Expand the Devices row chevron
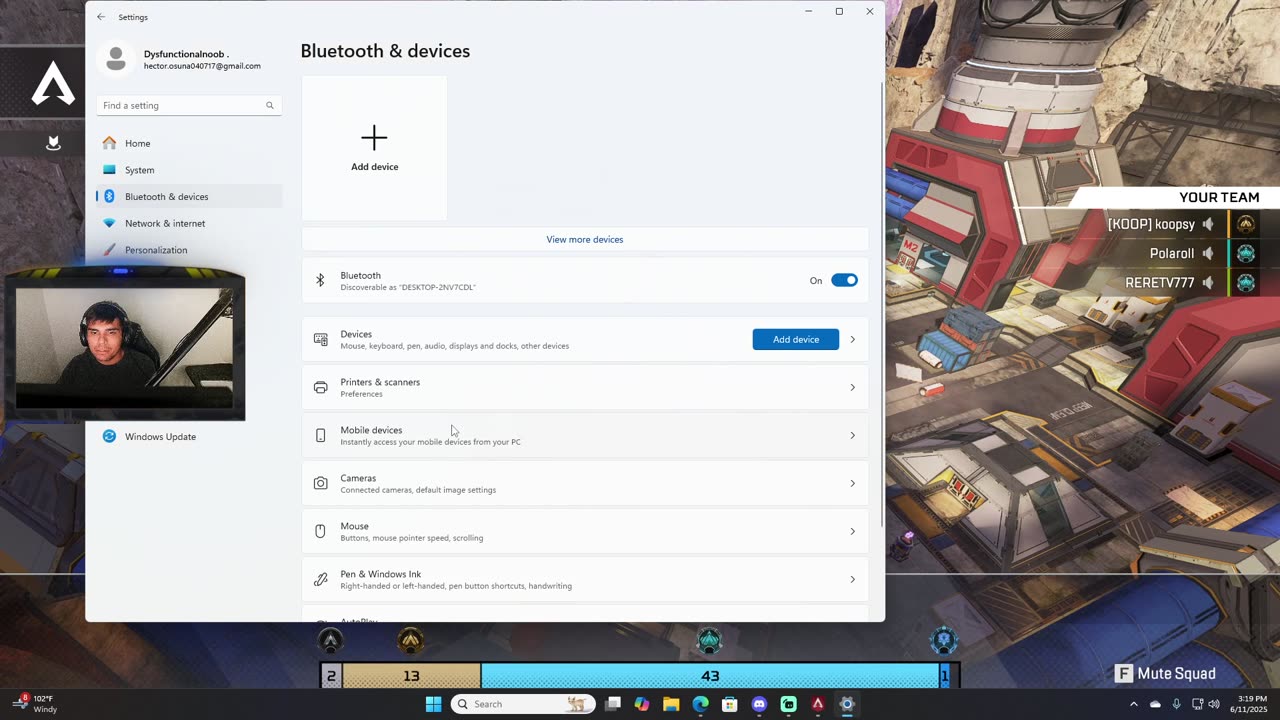Viewport: 1280px width, 720px height. 852,339
